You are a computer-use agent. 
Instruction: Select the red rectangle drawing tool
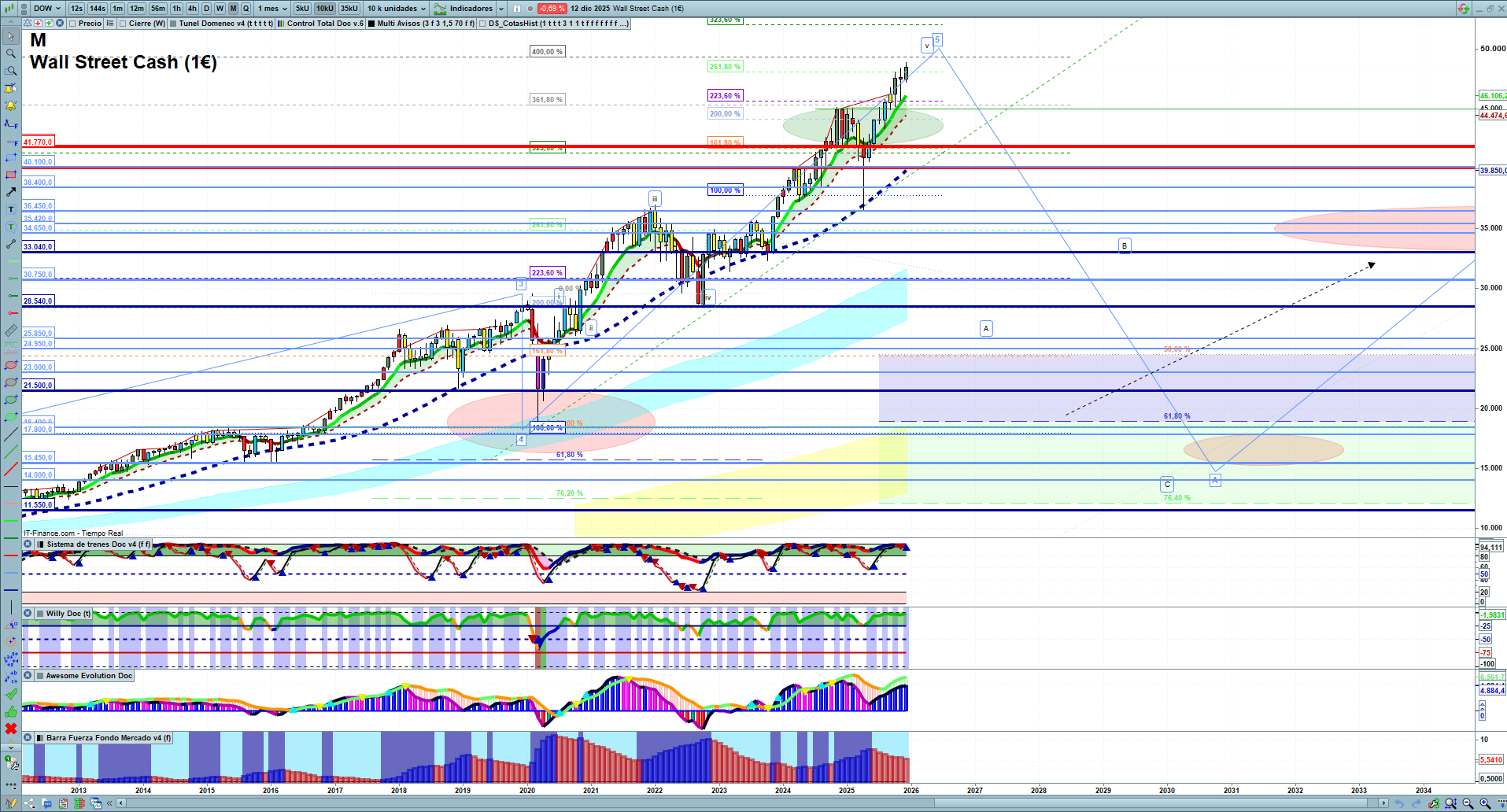point(11,175)
